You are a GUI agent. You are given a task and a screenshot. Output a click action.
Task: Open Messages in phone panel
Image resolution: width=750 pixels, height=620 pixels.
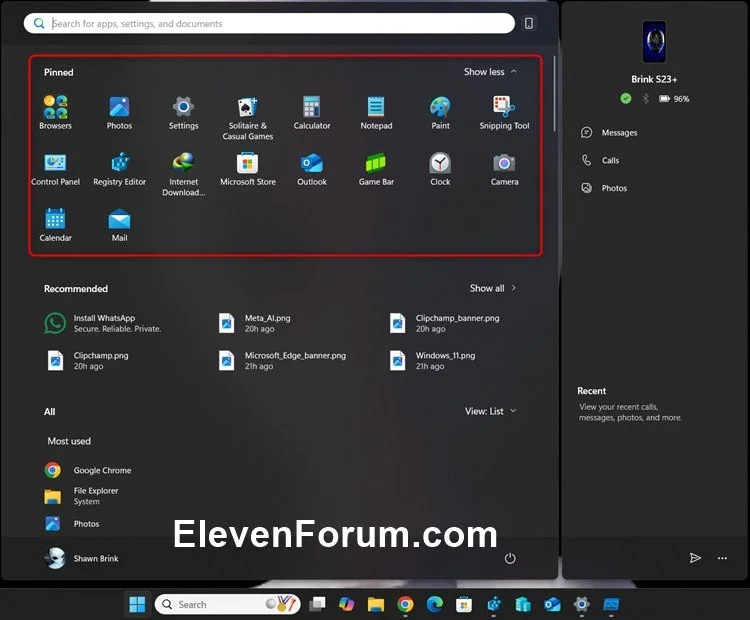tap(609, 133)
